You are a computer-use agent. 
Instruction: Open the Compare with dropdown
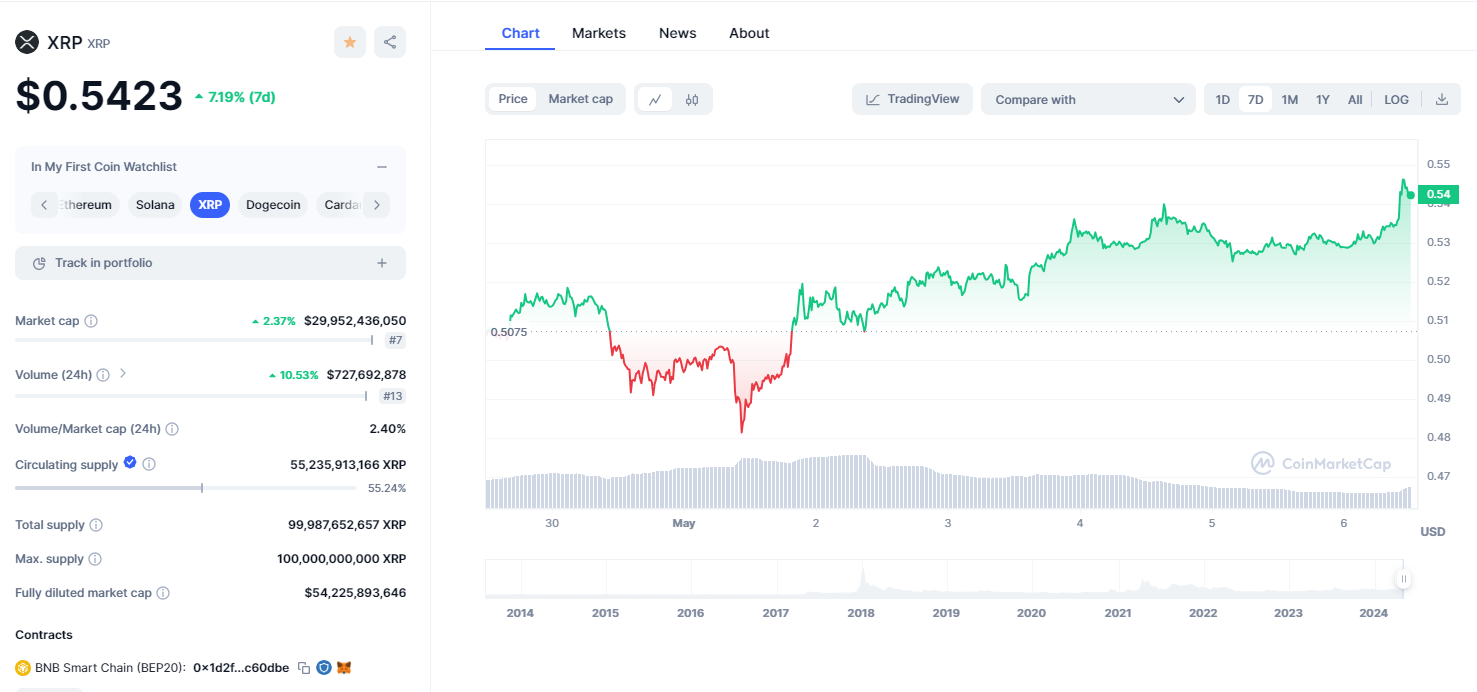coord(1088,99)
